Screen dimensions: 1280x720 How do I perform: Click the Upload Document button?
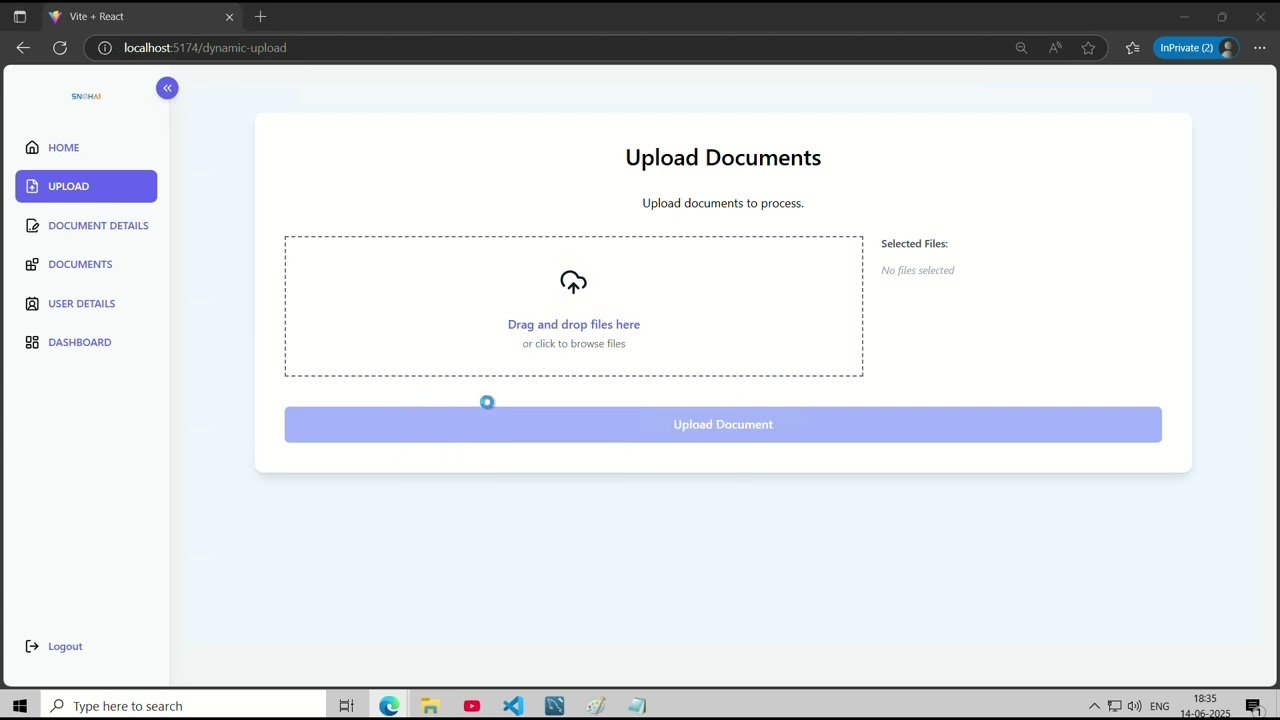tap(723, 424)
